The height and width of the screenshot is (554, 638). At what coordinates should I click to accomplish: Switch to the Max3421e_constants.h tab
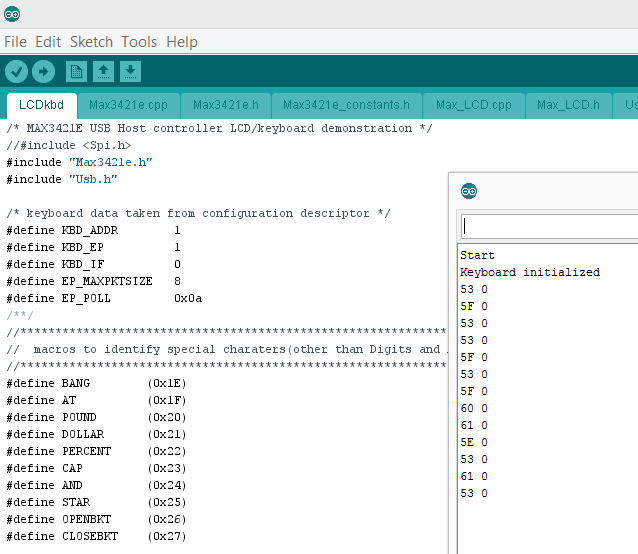[x=347, y=105]
